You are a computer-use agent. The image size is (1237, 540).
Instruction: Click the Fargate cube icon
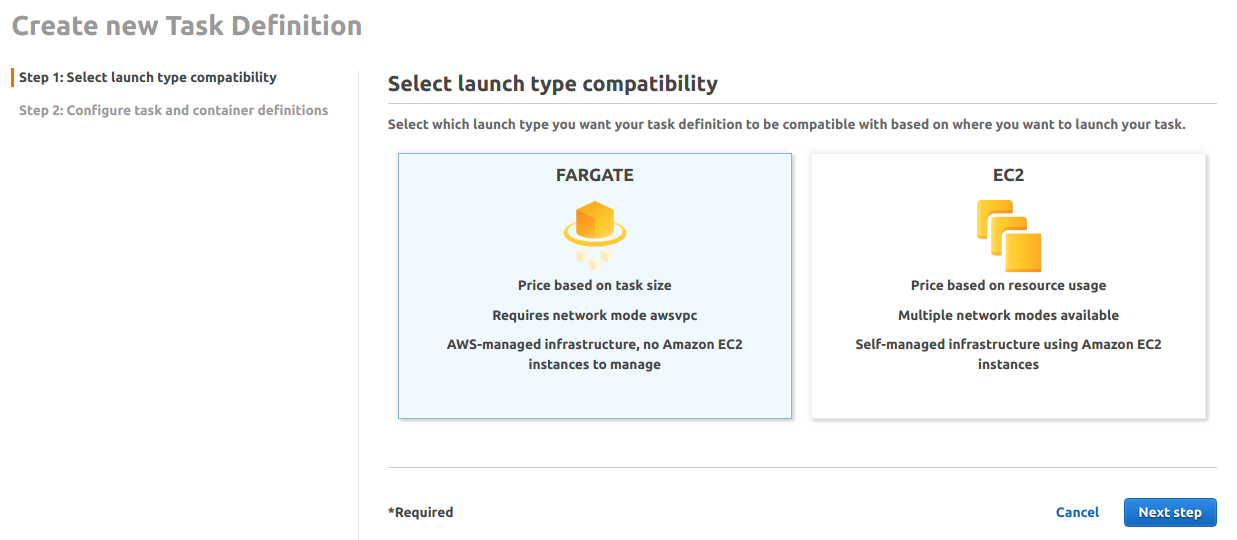[x=595, y=235]
